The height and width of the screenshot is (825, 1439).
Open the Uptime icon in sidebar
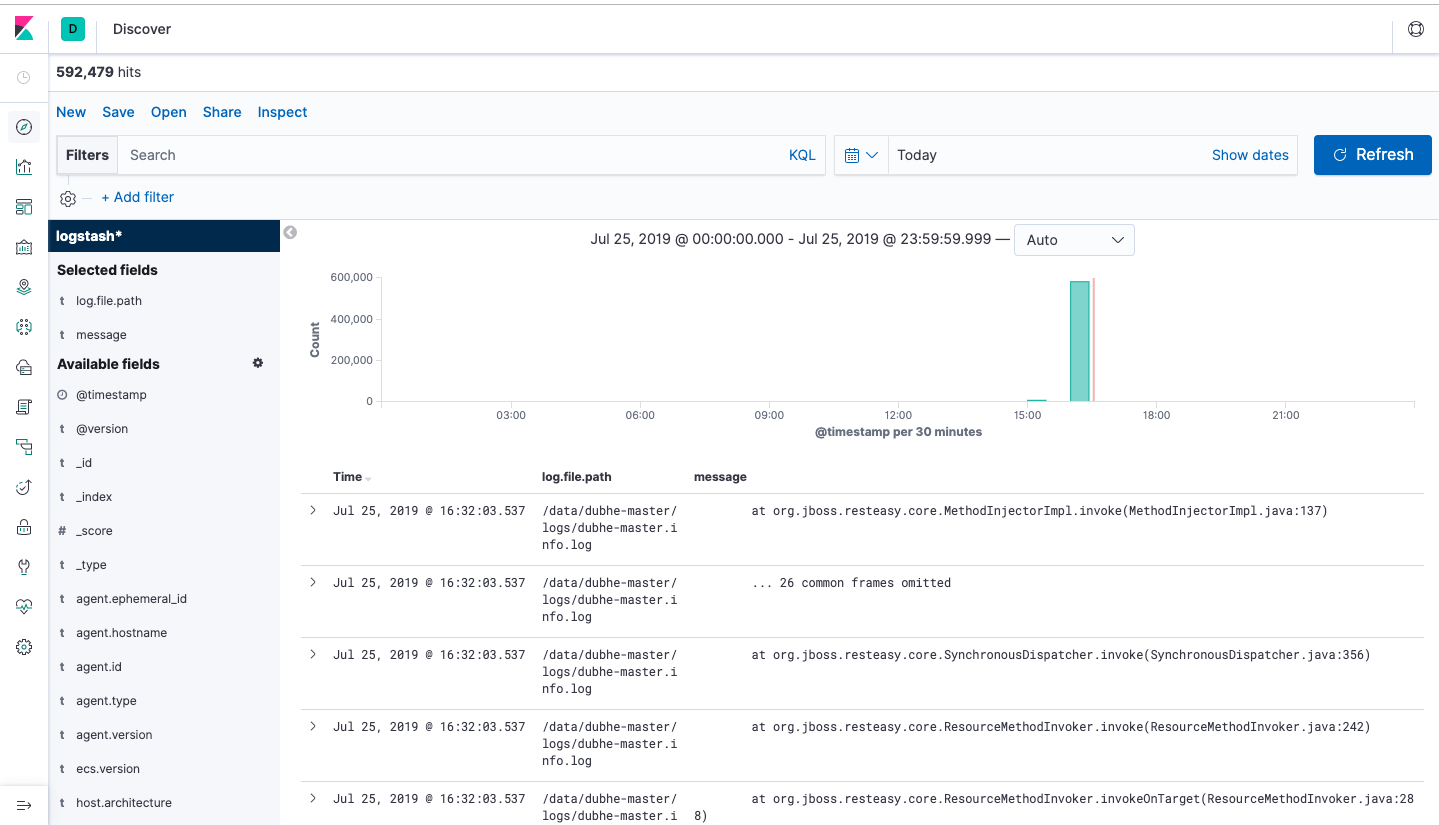(x=24, y=487)
